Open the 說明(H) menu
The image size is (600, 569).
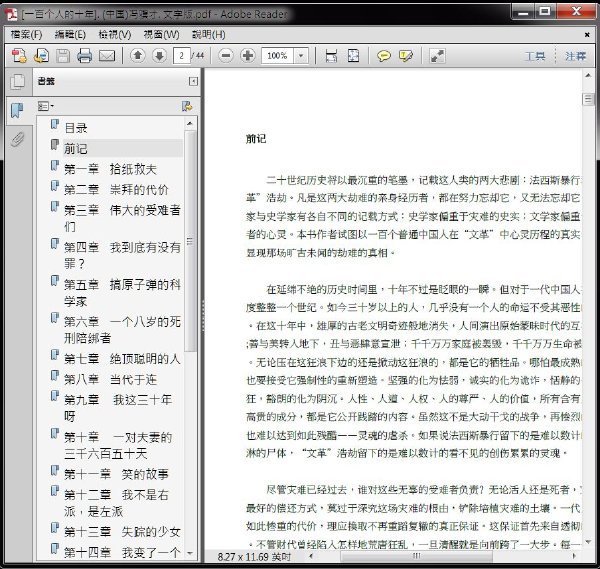point(209,34)
